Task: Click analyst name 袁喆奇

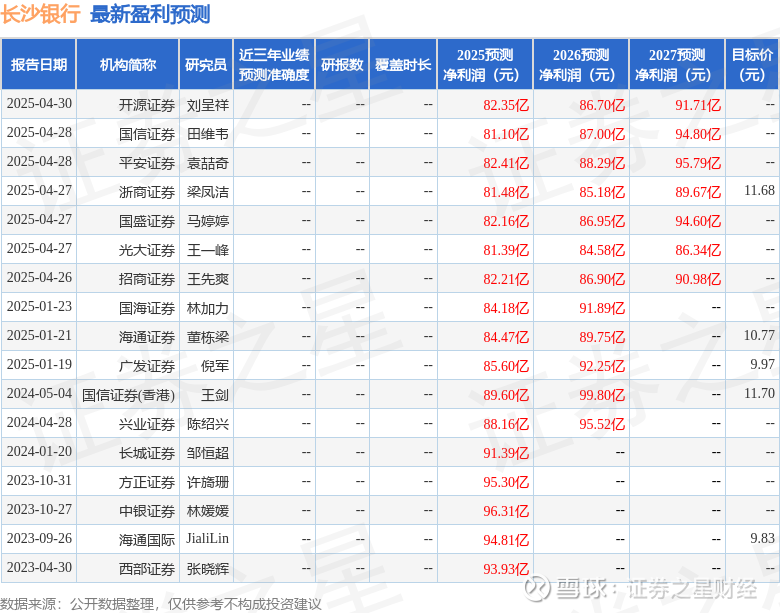Action: (x=207, y=163)
